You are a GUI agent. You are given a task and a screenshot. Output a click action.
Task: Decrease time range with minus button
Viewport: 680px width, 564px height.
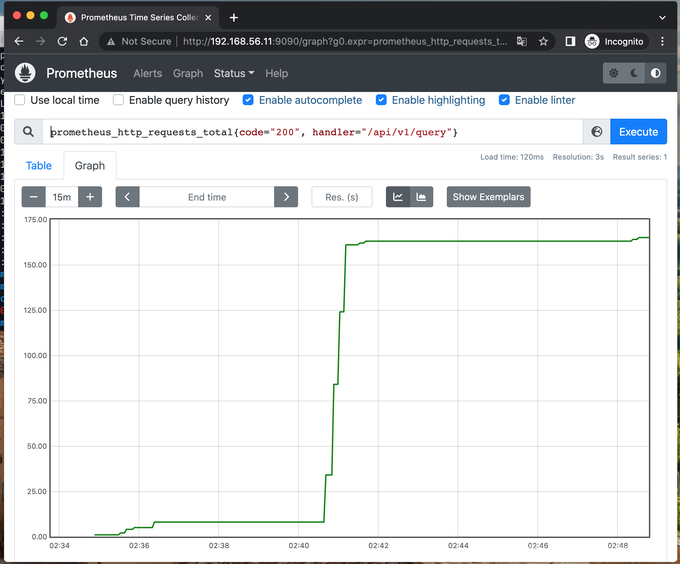(33, 197)
